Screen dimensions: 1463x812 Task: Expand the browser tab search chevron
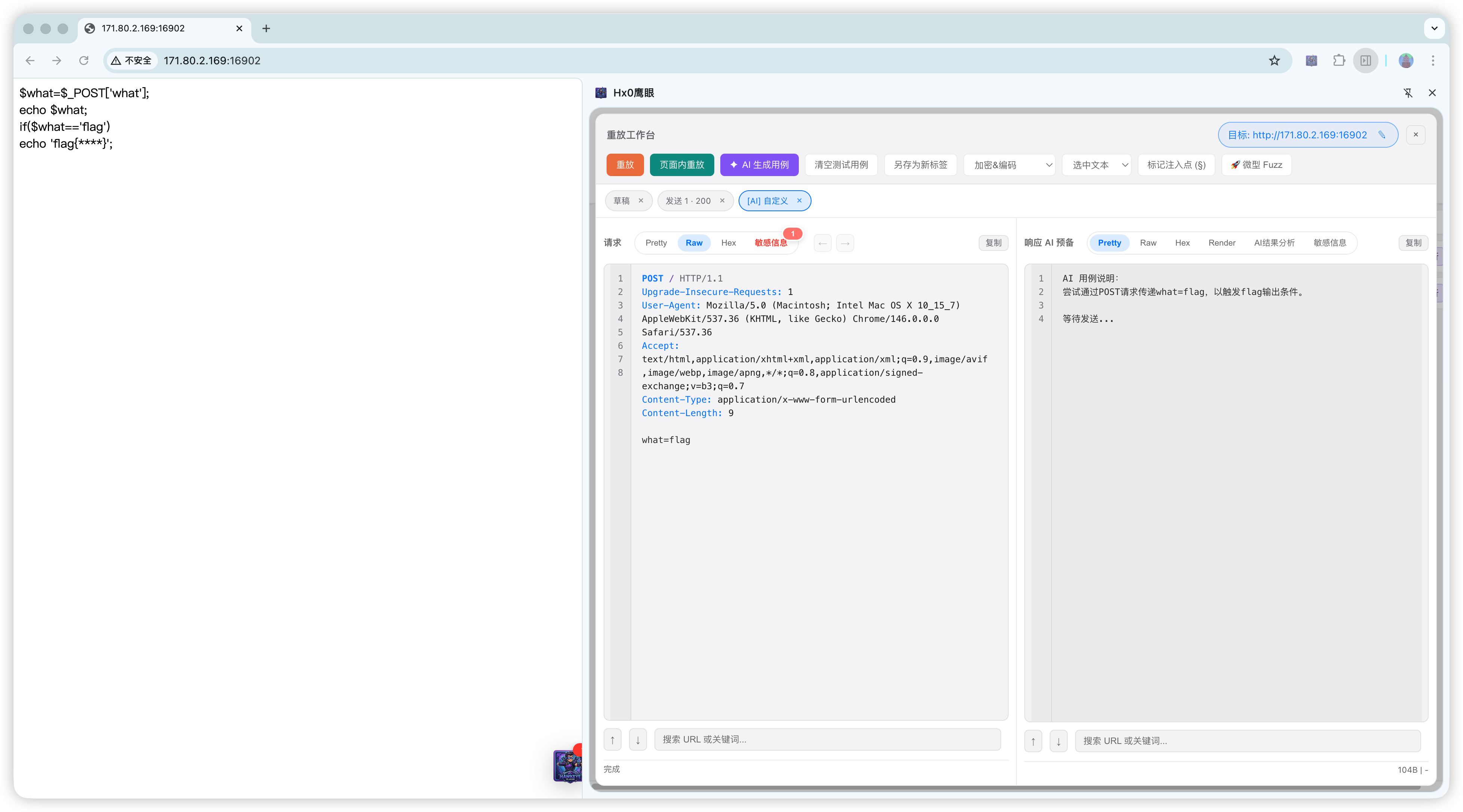coord(1434,28)
